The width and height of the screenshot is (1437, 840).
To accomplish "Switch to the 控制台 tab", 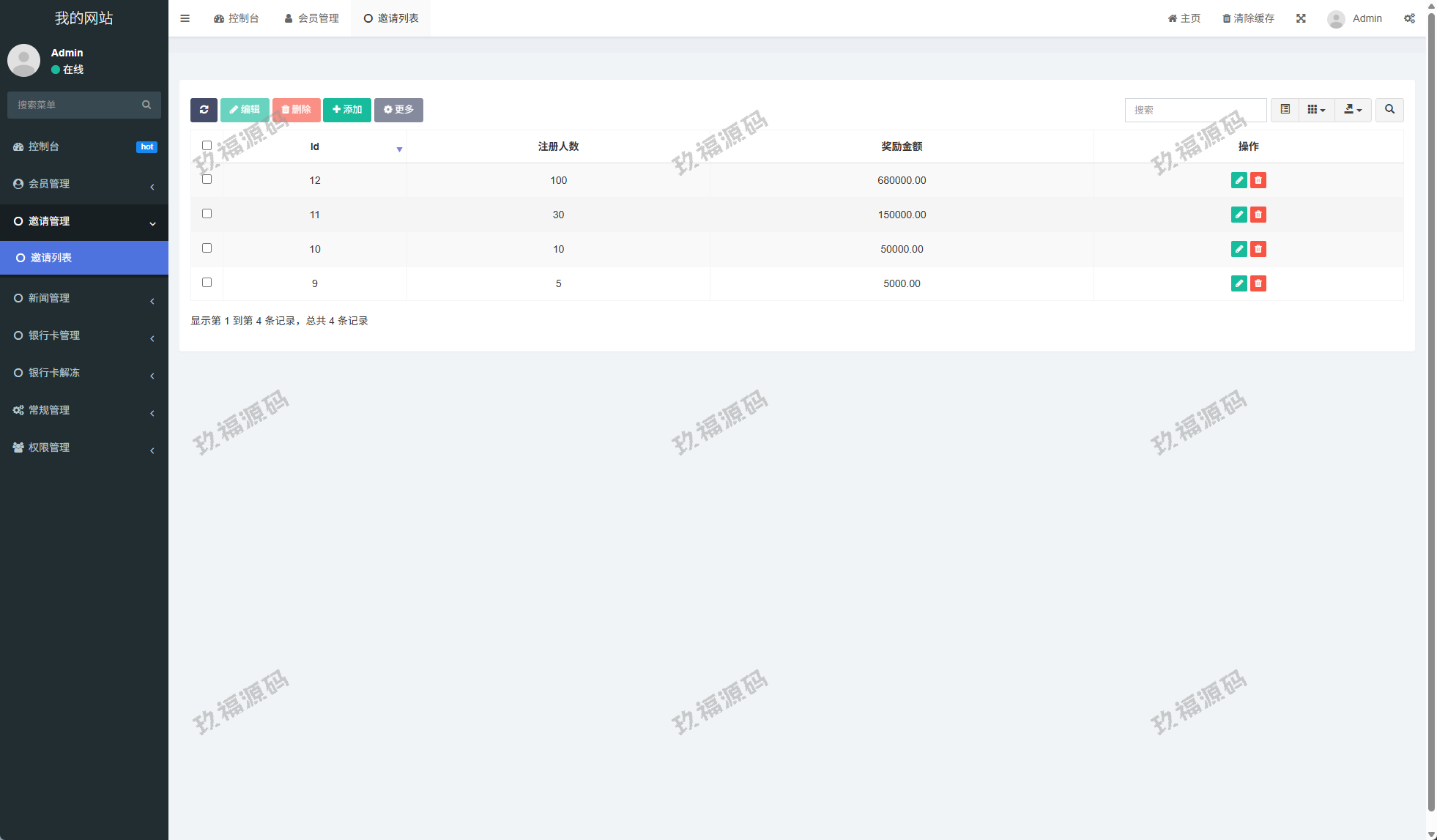I will click(237, 18).
